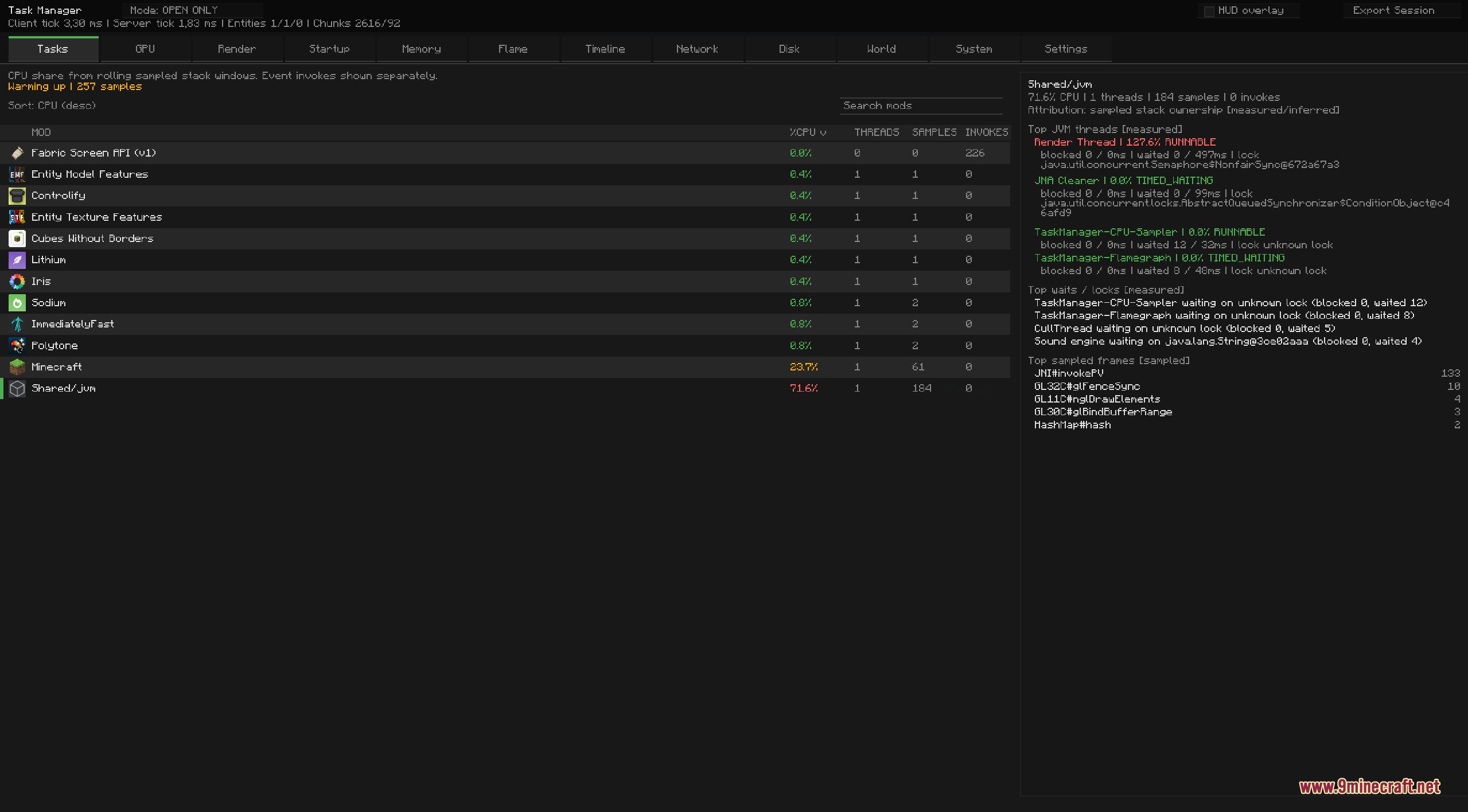
Task: Click the Iris mod icon
Action: click(x=17, y=282)
